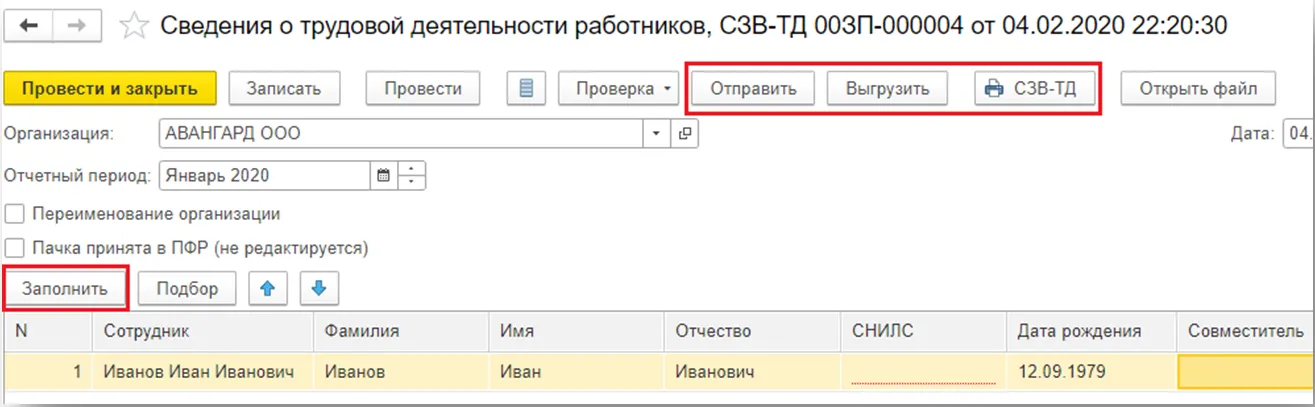Adjust reporting period with stepper arrows
Image resolution: width=1315 pixels, height=407 pixels.
[412, 175]
